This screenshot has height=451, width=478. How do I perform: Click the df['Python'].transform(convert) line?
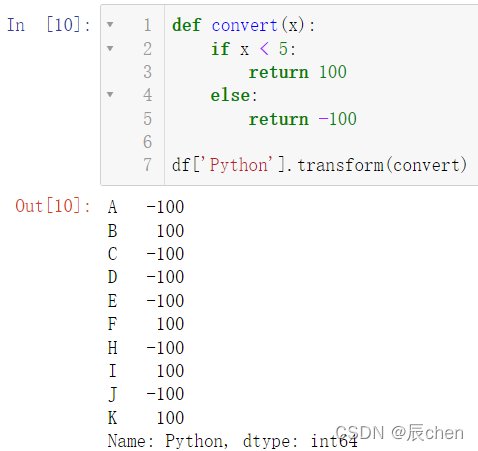pos(319,165)
